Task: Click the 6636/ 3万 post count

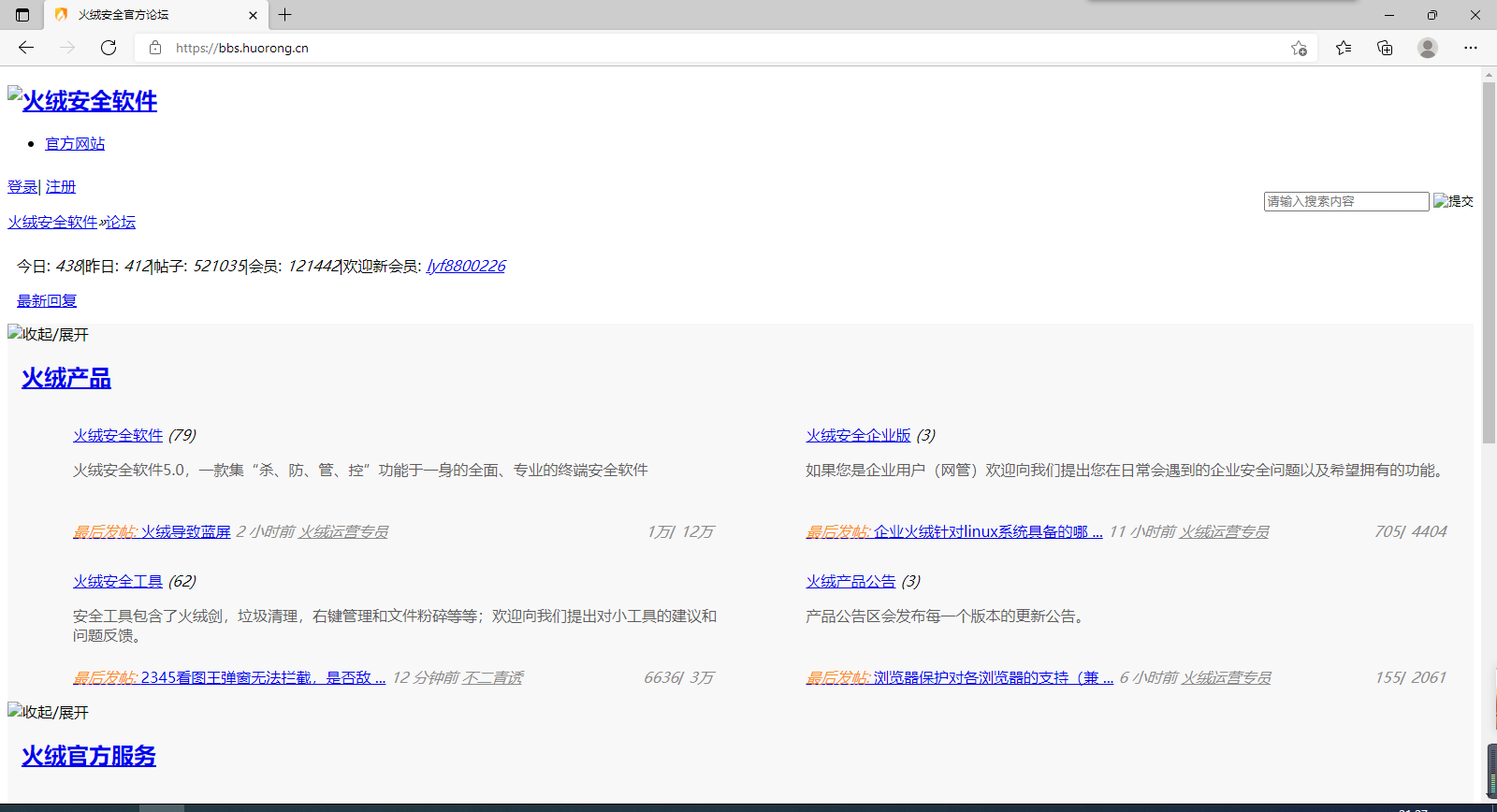Action: 678,677
